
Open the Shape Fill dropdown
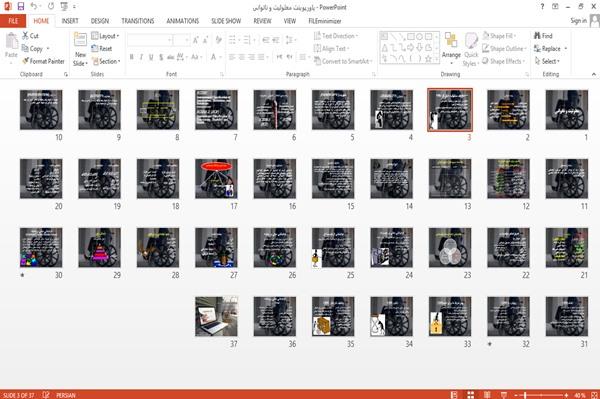click(499, 36)
